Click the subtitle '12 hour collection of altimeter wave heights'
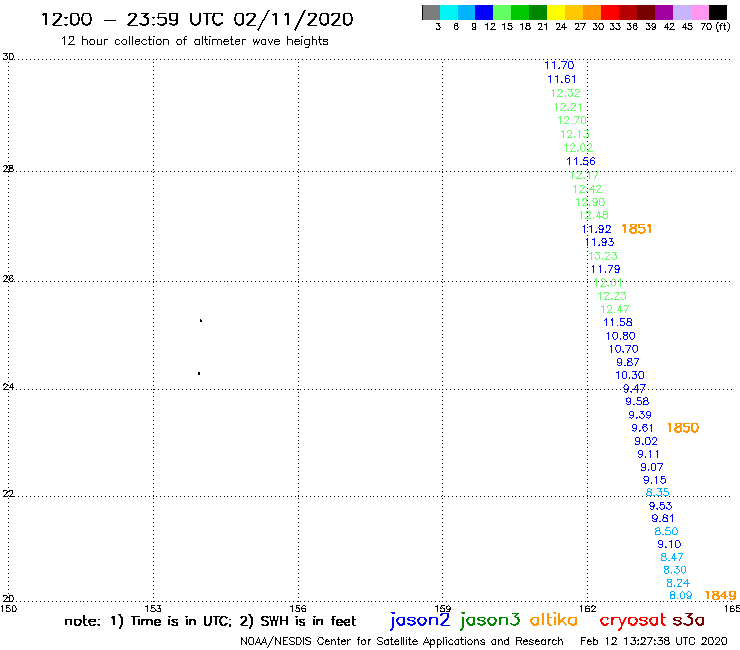This screenshot has width=740, height=650. click(x=194, y=41)
